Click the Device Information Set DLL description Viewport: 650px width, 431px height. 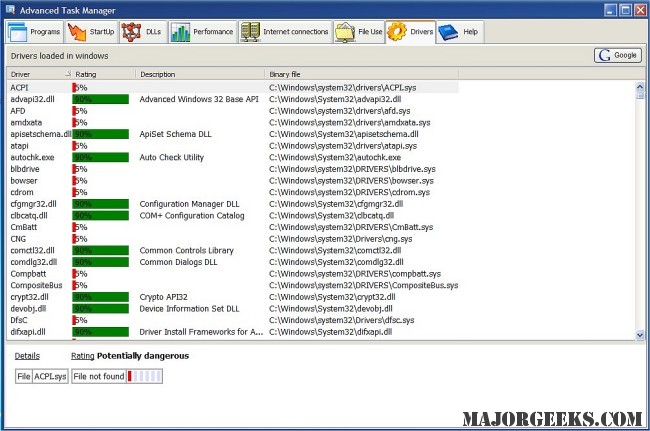pyautogui.click(x=189, y=309)
